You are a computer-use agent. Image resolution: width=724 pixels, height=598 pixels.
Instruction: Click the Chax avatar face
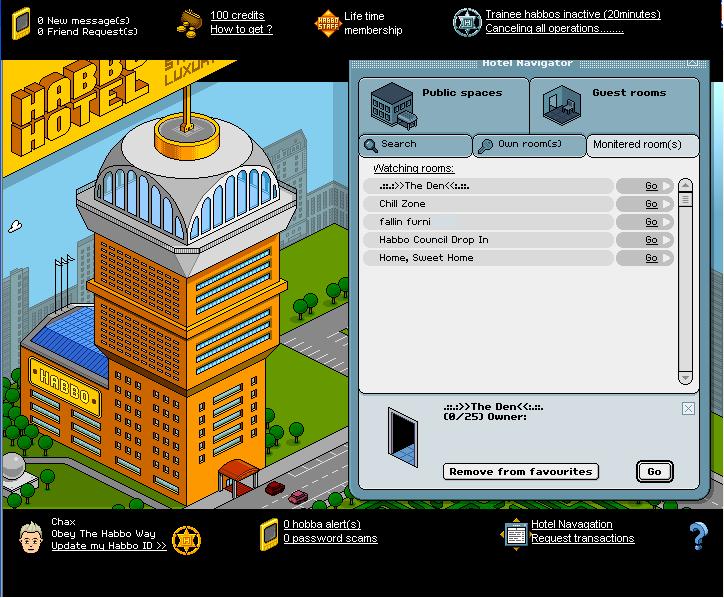tap(31, 537)
